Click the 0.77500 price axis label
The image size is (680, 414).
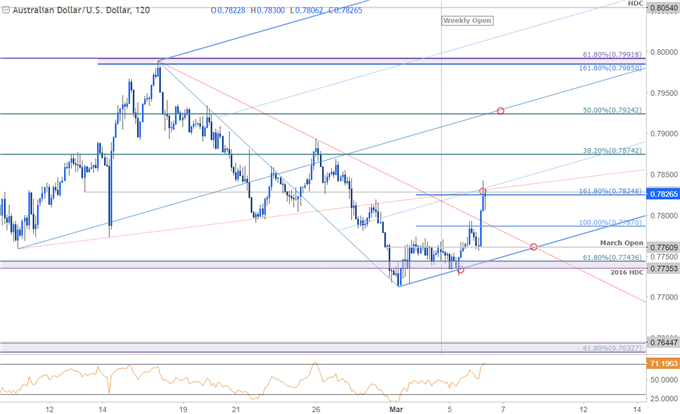(663, 256)
